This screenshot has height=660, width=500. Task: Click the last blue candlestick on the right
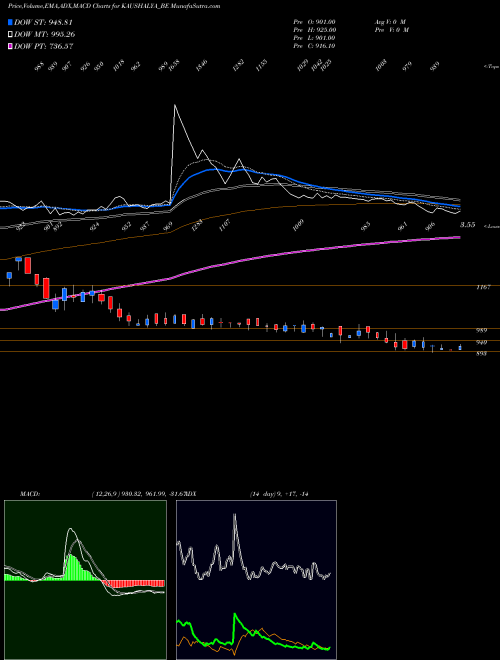(460, 347)
